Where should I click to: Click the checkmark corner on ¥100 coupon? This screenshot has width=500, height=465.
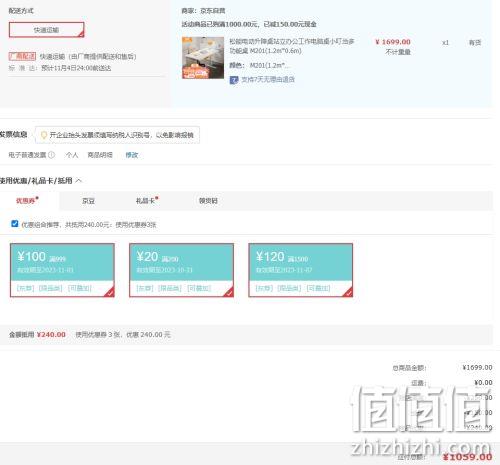tap(110, 292)
